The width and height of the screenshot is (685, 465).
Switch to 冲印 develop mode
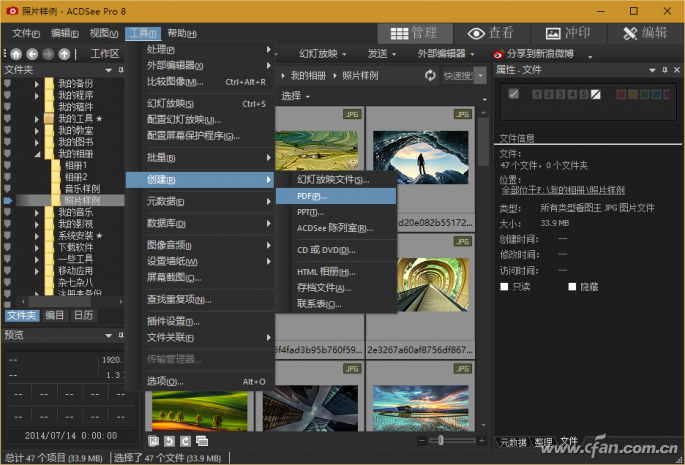(568, 33)
